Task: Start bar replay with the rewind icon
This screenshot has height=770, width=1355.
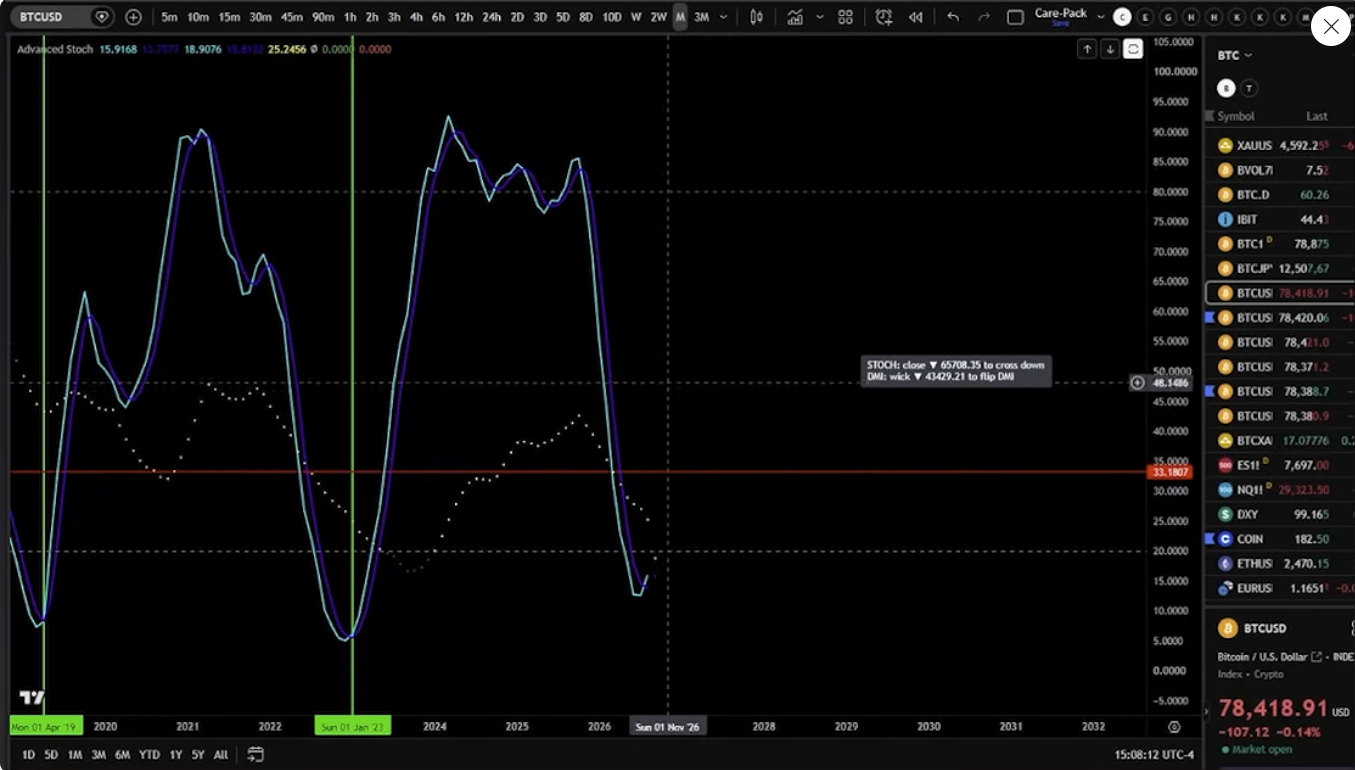Action: (915, 17)
